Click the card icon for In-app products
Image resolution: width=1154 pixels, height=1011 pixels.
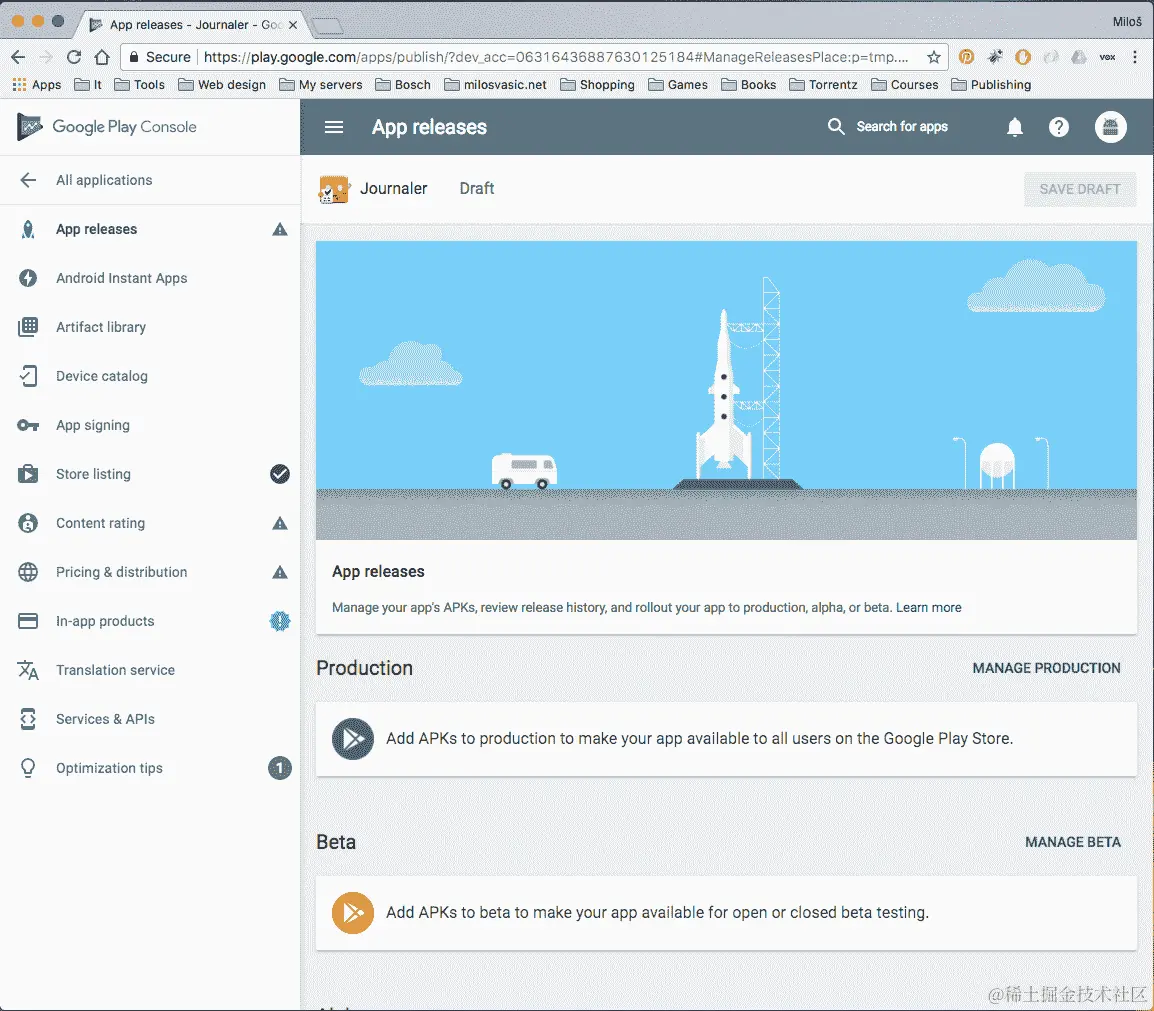(x=28, y=621)
